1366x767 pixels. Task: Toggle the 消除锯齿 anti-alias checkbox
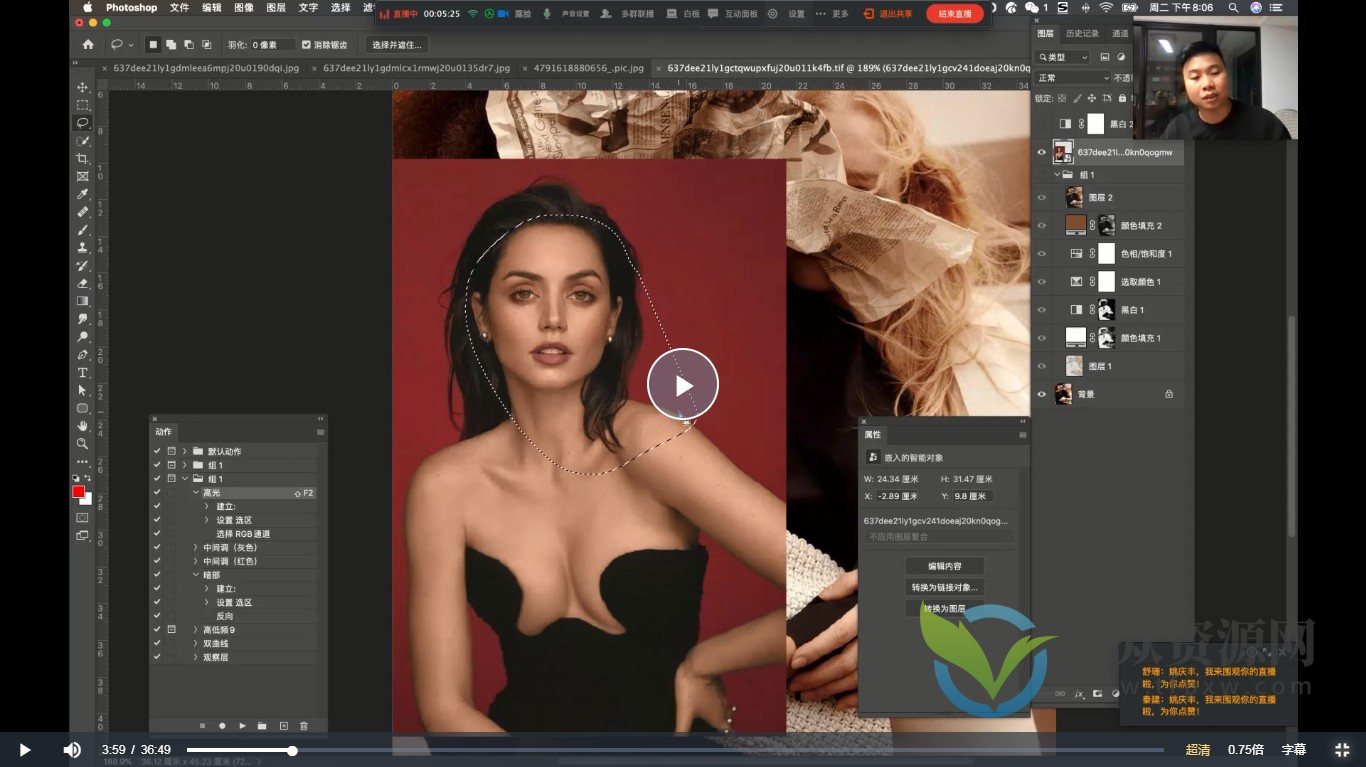306,45
